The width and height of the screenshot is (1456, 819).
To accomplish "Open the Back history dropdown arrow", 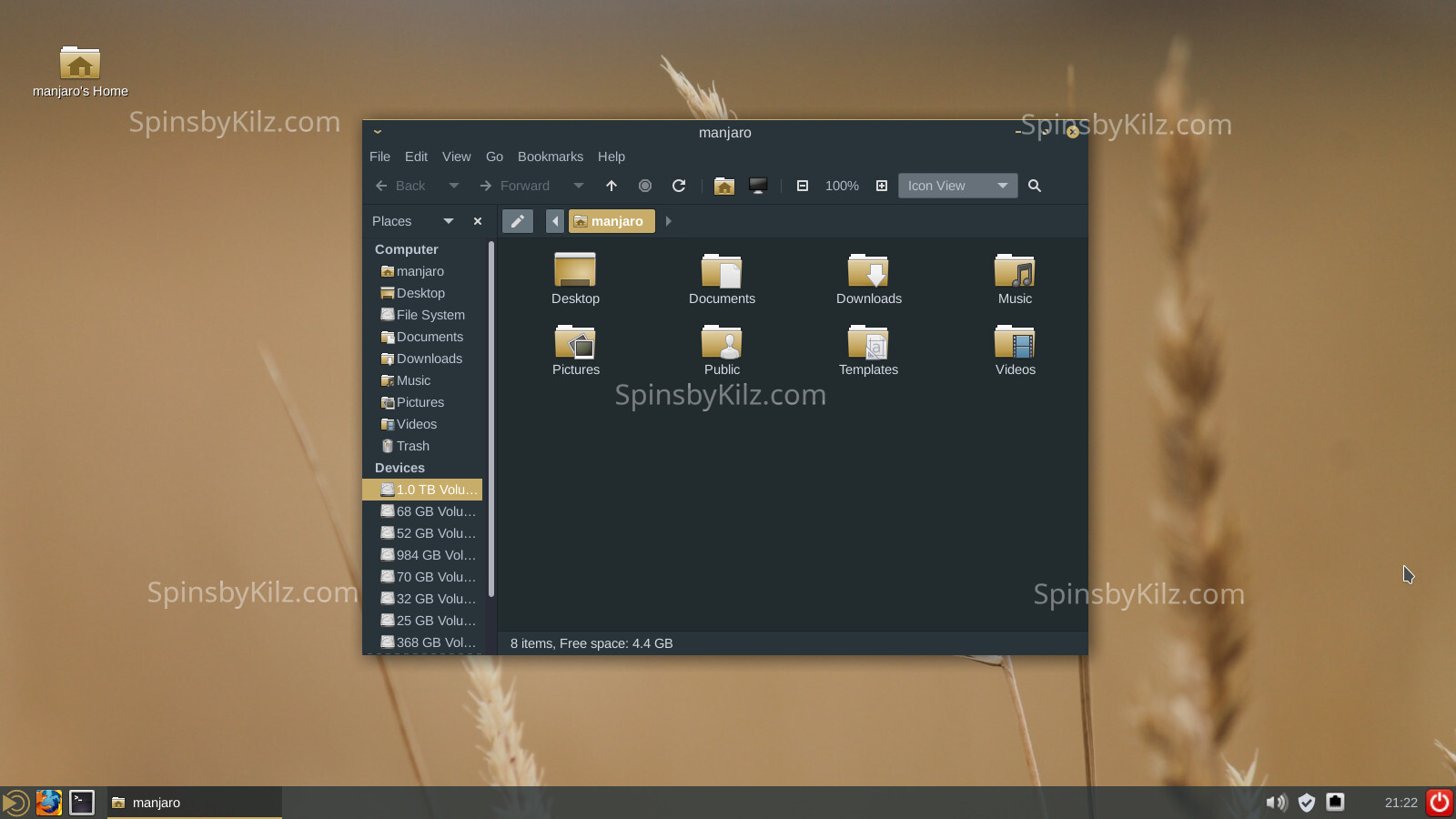I will coord(454,186).
